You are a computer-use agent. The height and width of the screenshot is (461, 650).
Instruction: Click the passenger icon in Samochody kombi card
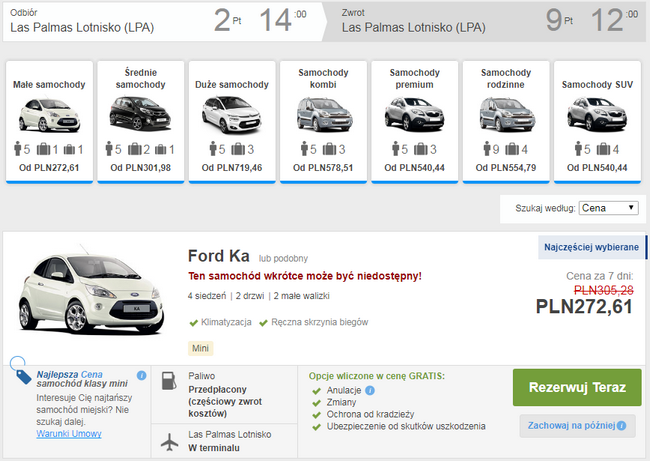[x=304, y=149]
